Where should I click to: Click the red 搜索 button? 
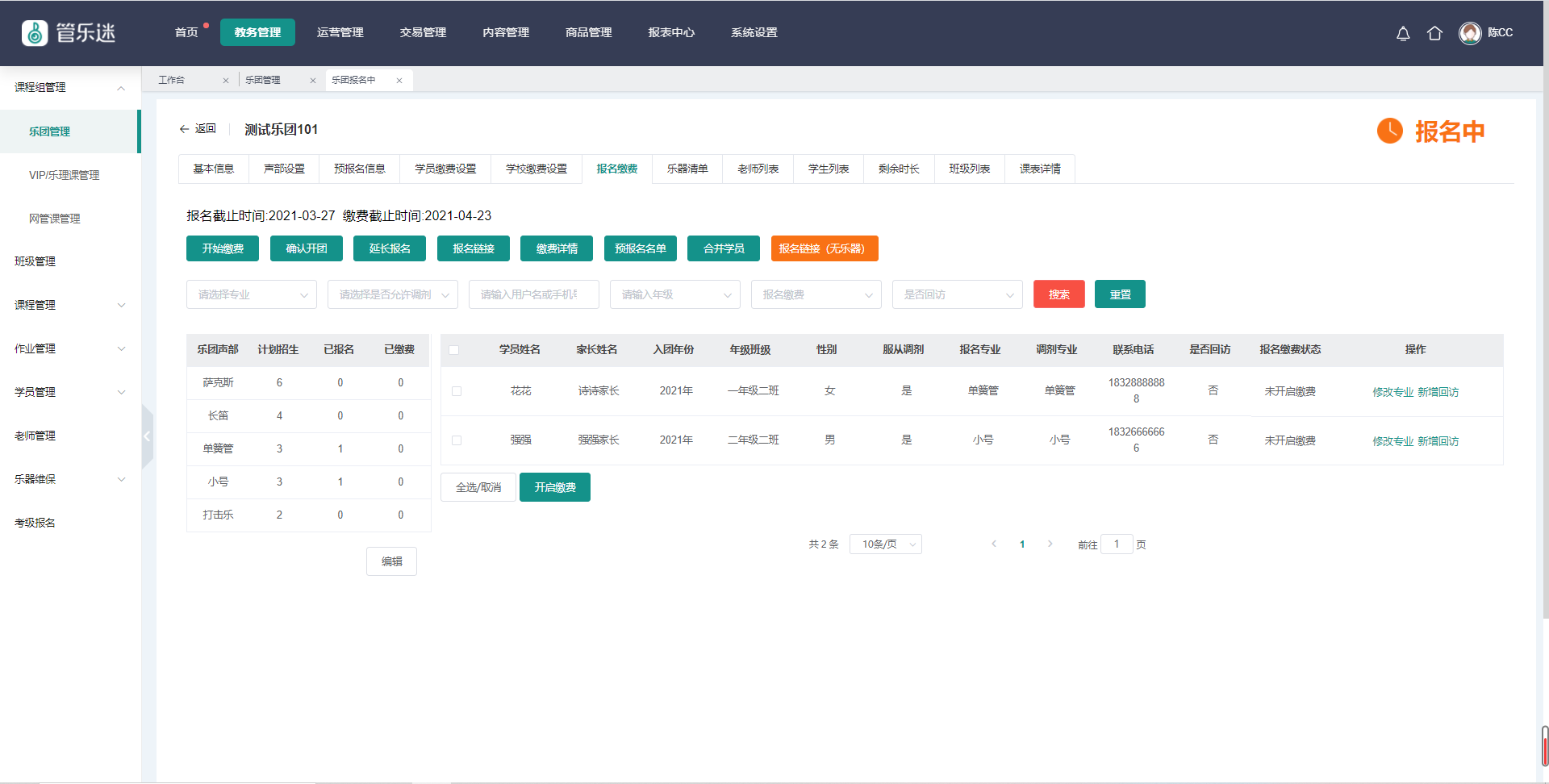(1058, 294)
